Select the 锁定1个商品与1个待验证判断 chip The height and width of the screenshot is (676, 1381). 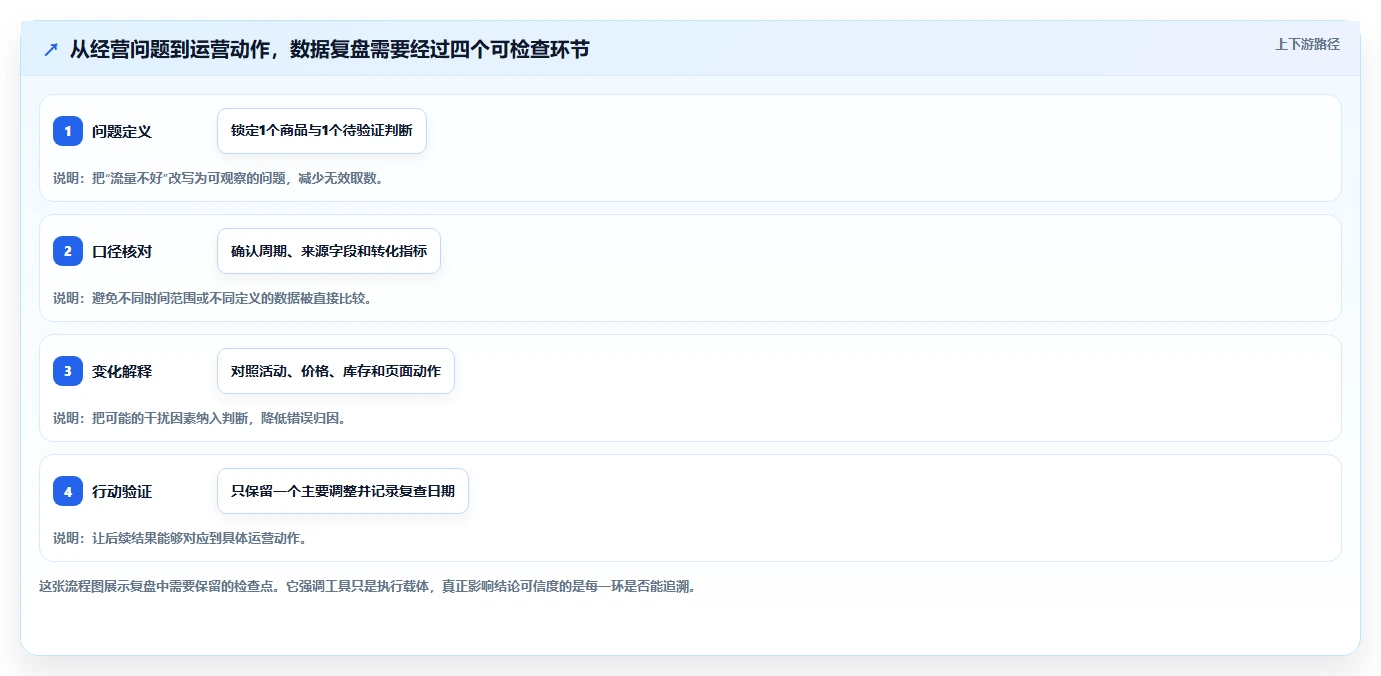[322, 131]
